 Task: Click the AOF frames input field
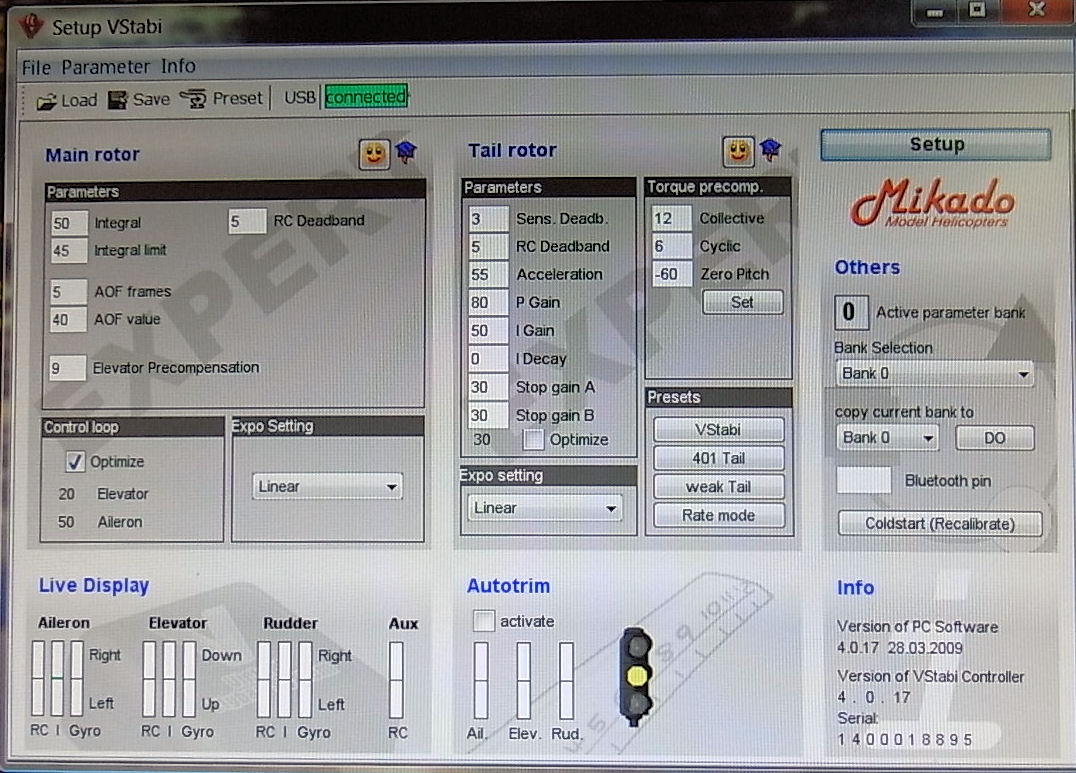68,292
